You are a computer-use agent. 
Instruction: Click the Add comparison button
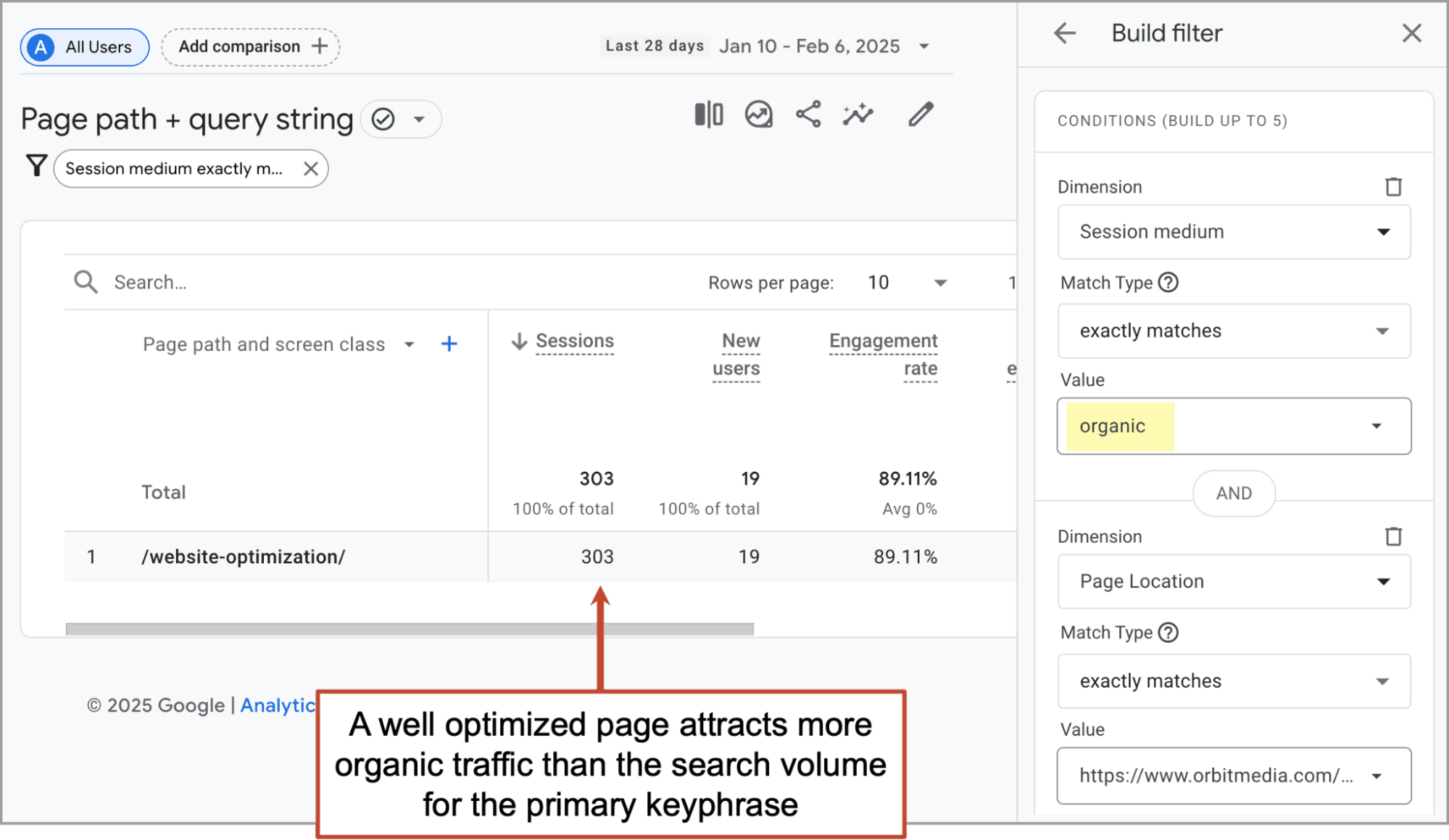251,47
